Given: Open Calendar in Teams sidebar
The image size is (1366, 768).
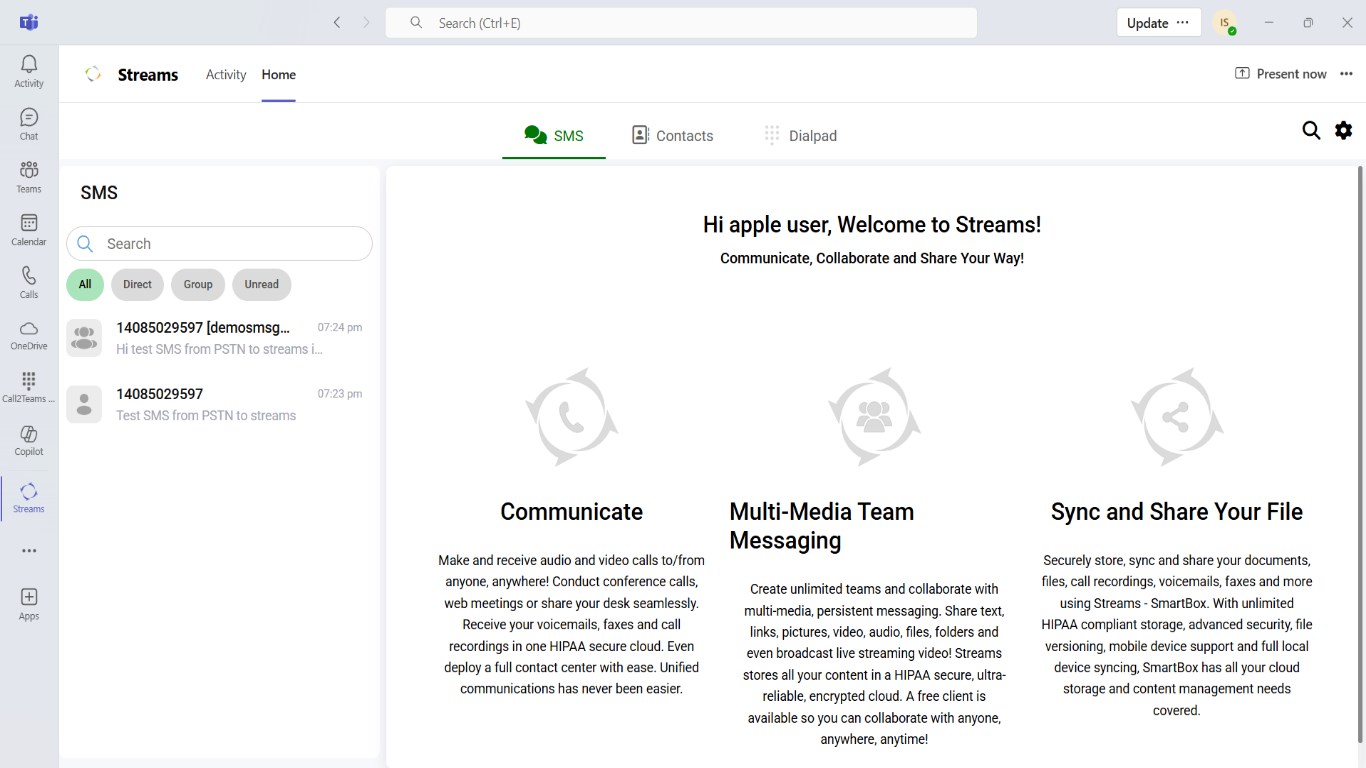Looking at the screenshot, I should click(x=29, y=230).
